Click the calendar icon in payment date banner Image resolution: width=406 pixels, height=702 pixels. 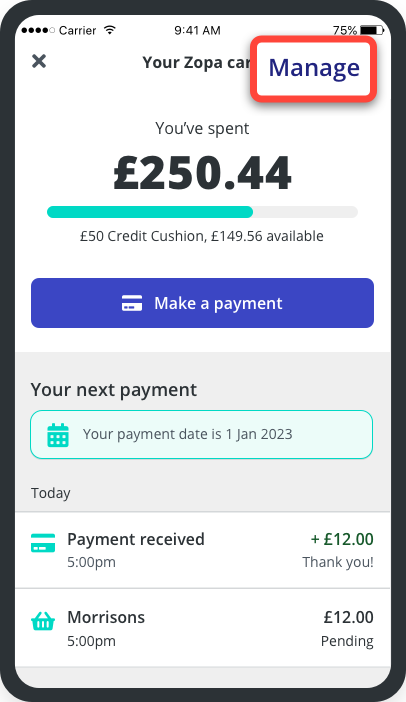click(58, 435)
